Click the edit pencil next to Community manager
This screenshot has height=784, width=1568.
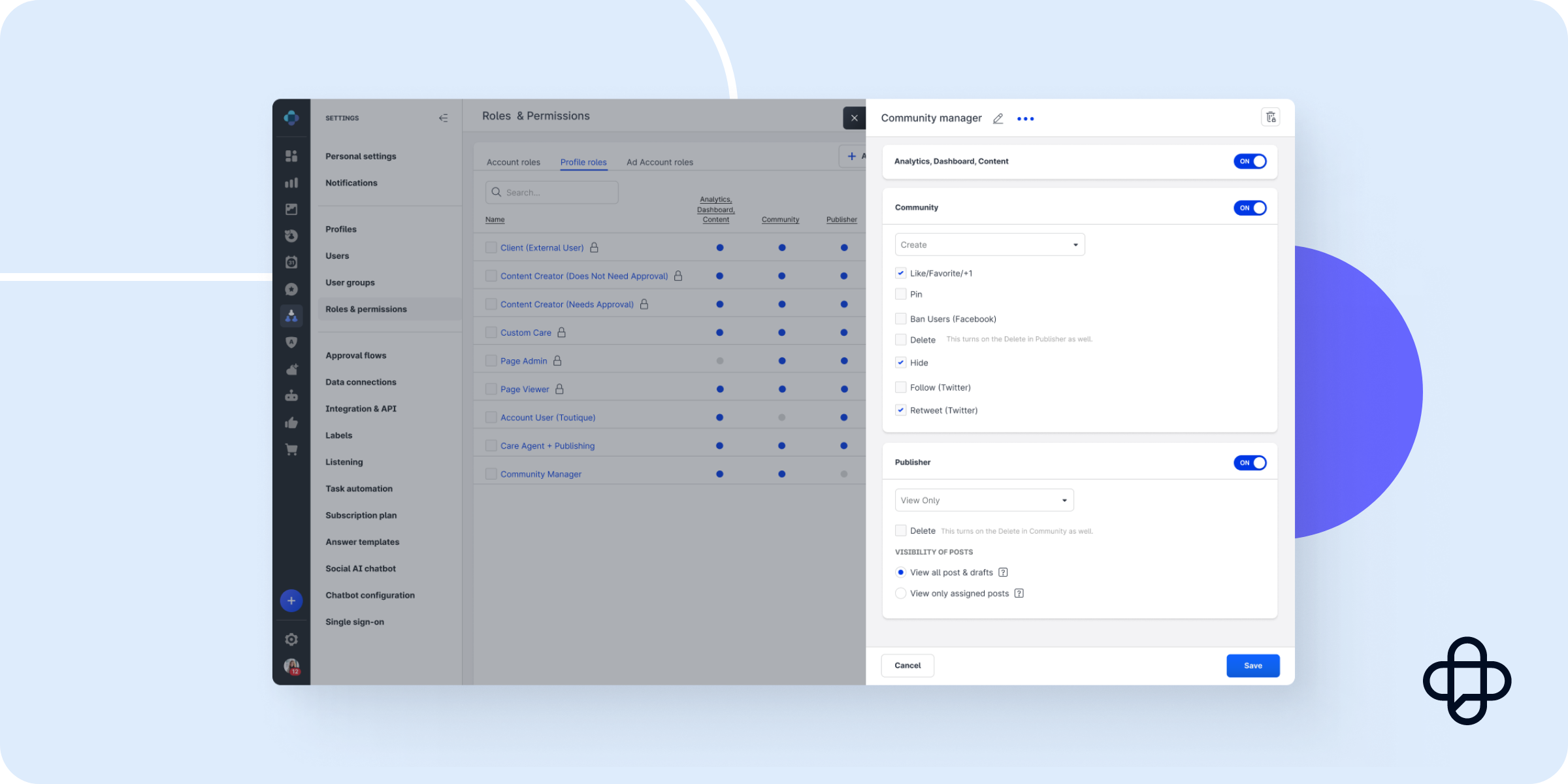coord(998,118)
